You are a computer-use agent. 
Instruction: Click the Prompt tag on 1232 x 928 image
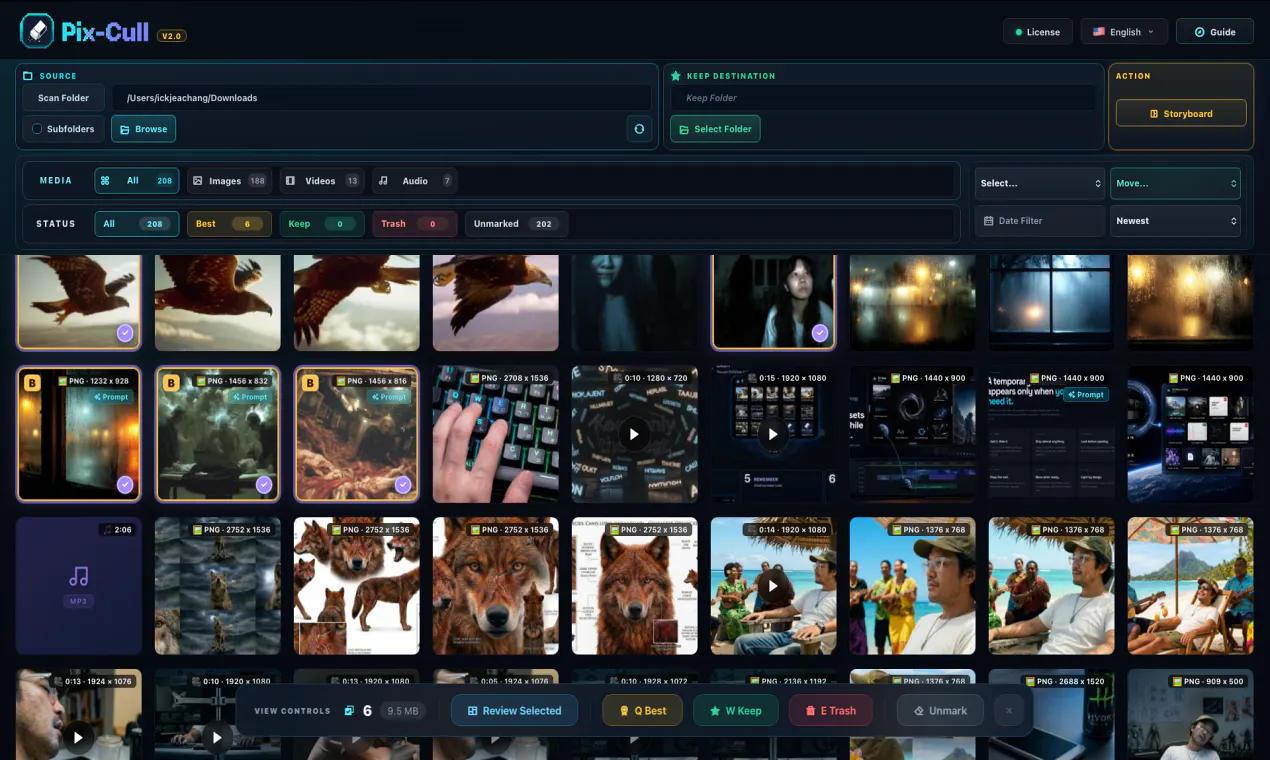111,397
